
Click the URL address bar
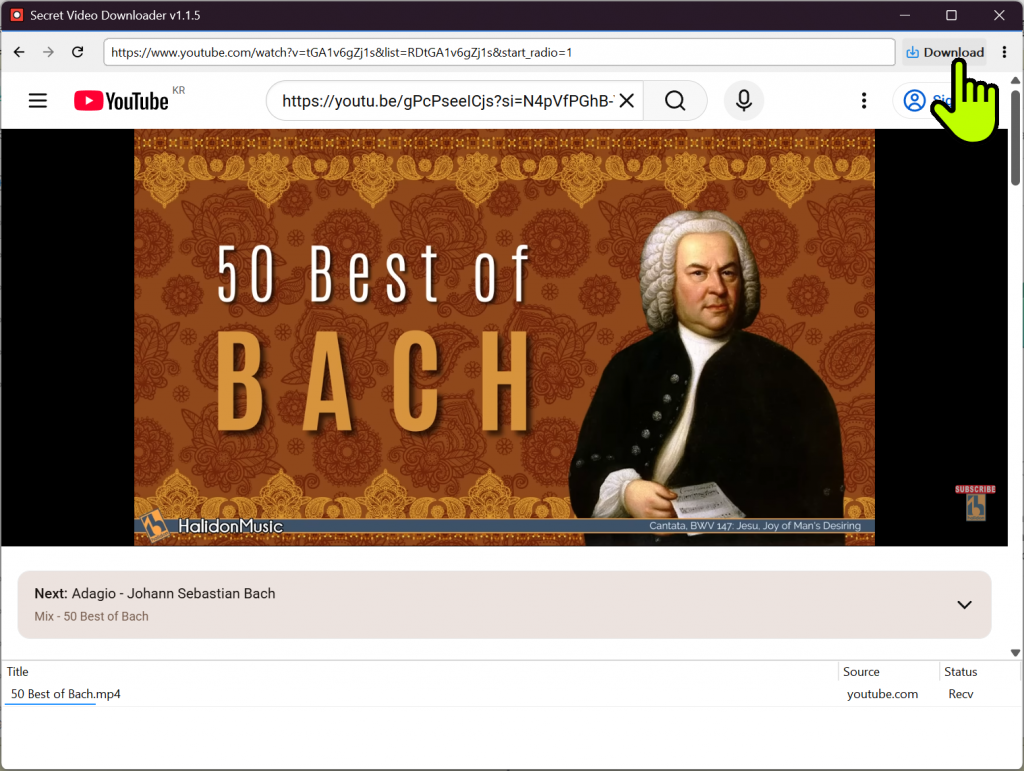499,52
